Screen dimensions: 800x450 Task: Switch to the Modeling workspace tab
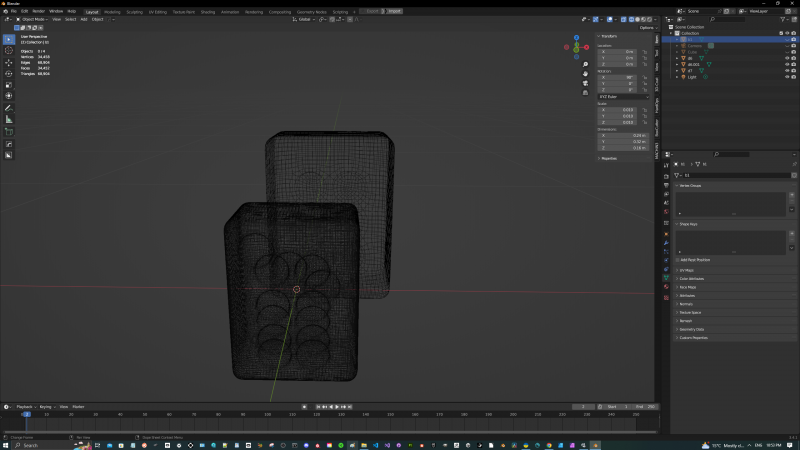[112, 12]
